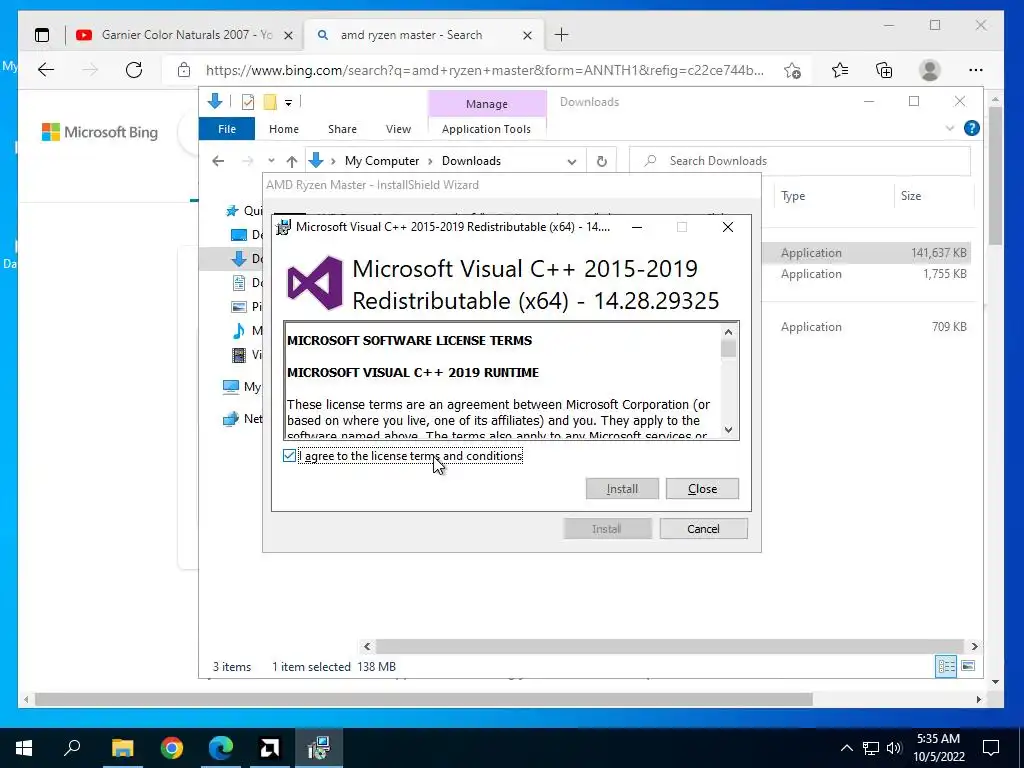The image size is (1024, 768).
Task: Switch to the Garnier Color Naturals tab
Action: [186, 35]
